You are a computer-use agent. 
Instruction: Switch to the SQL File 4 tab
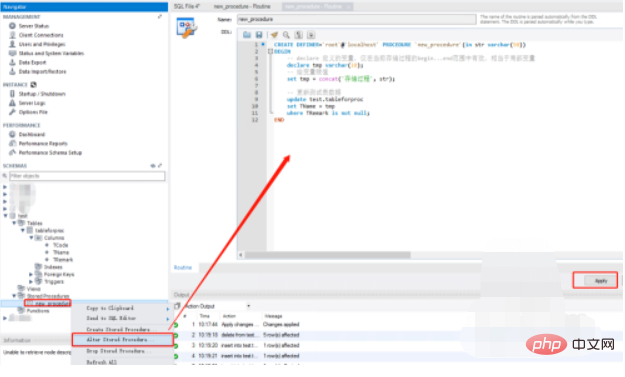pos(187,7)
